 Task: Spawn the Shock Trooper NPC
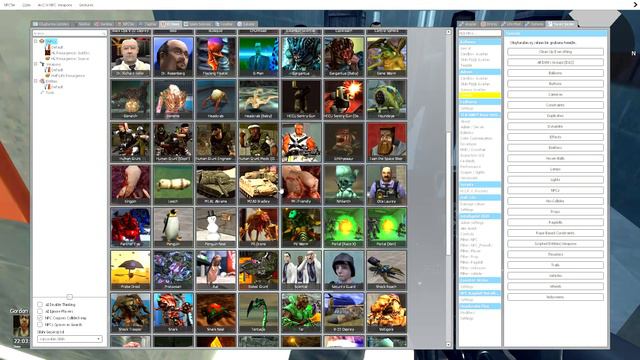pos(131,313)
